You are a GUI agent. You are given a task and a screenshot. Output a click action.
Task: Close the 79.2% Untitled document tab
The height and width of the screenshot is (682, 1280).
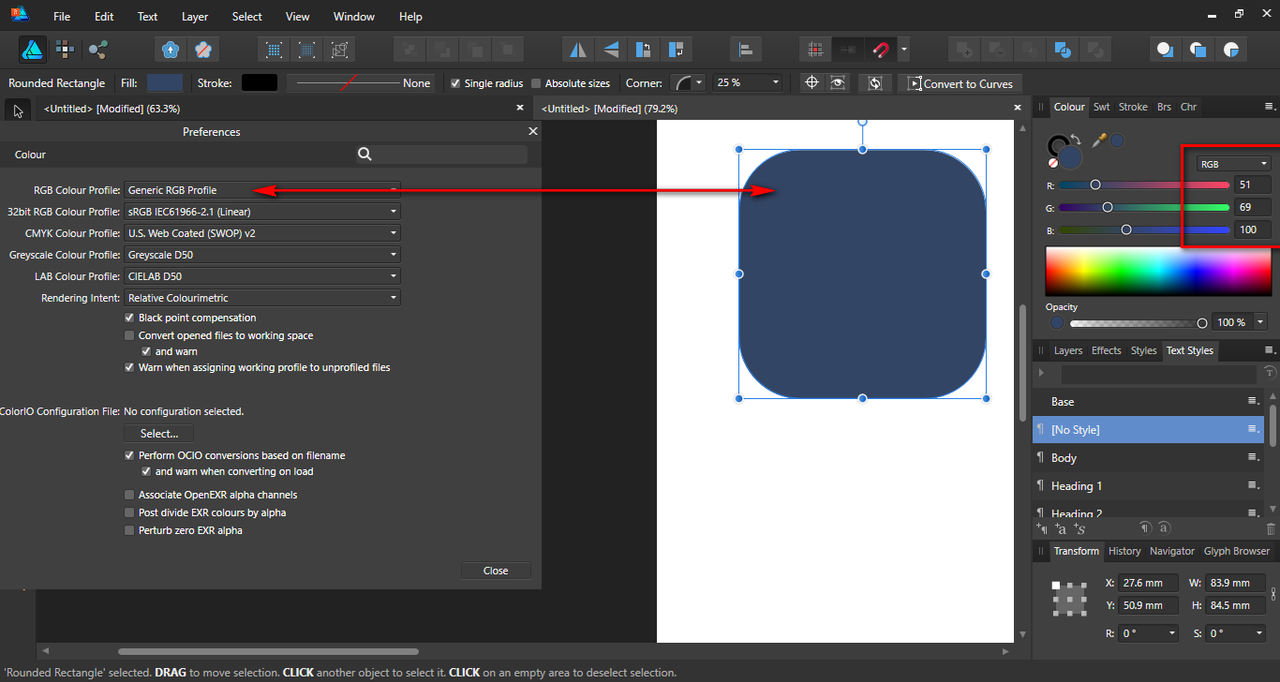[x=1019, y=108]
